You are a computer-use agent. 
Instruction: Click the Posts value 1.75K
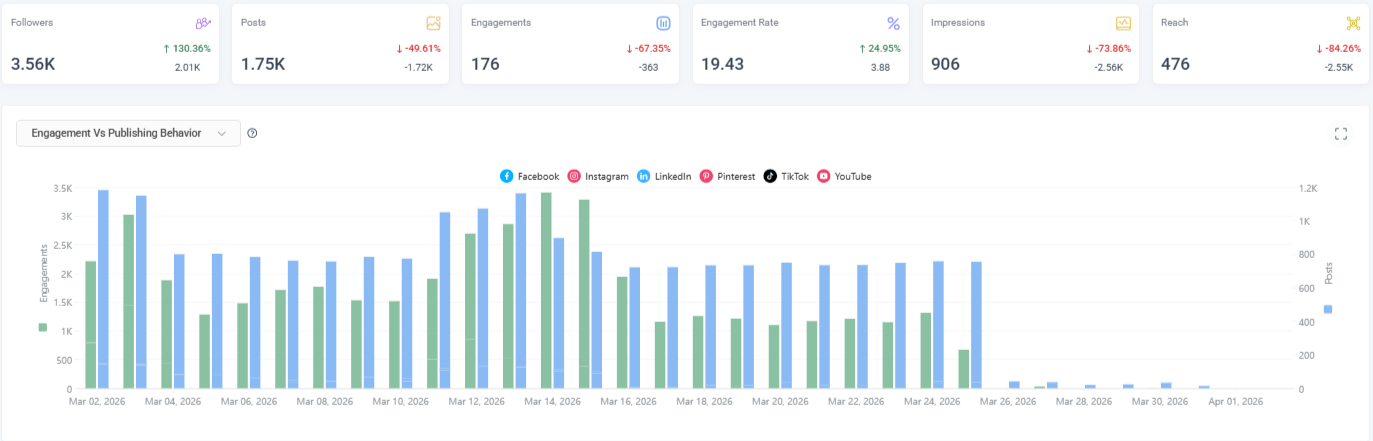point(263,64)
